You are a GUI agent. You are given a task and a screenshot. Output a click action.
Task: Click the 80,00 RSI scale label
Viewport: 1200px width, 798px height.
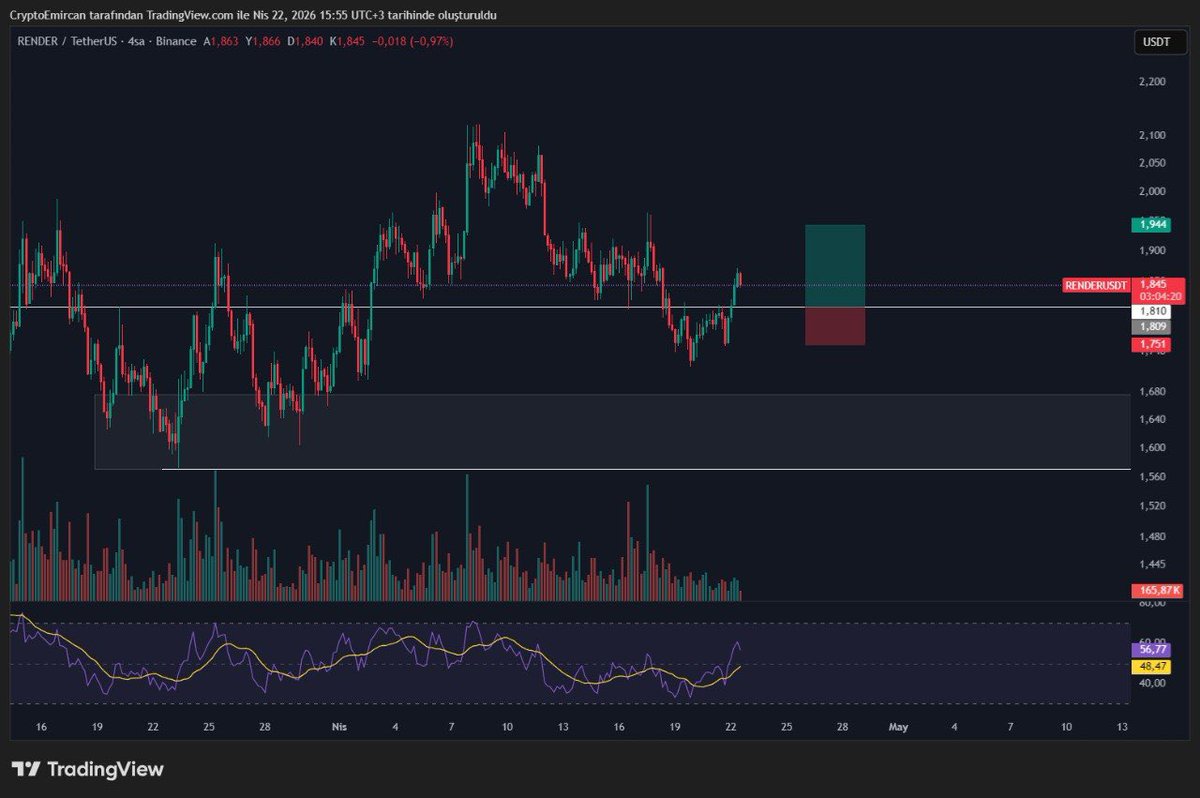[x=1151, y=604]
